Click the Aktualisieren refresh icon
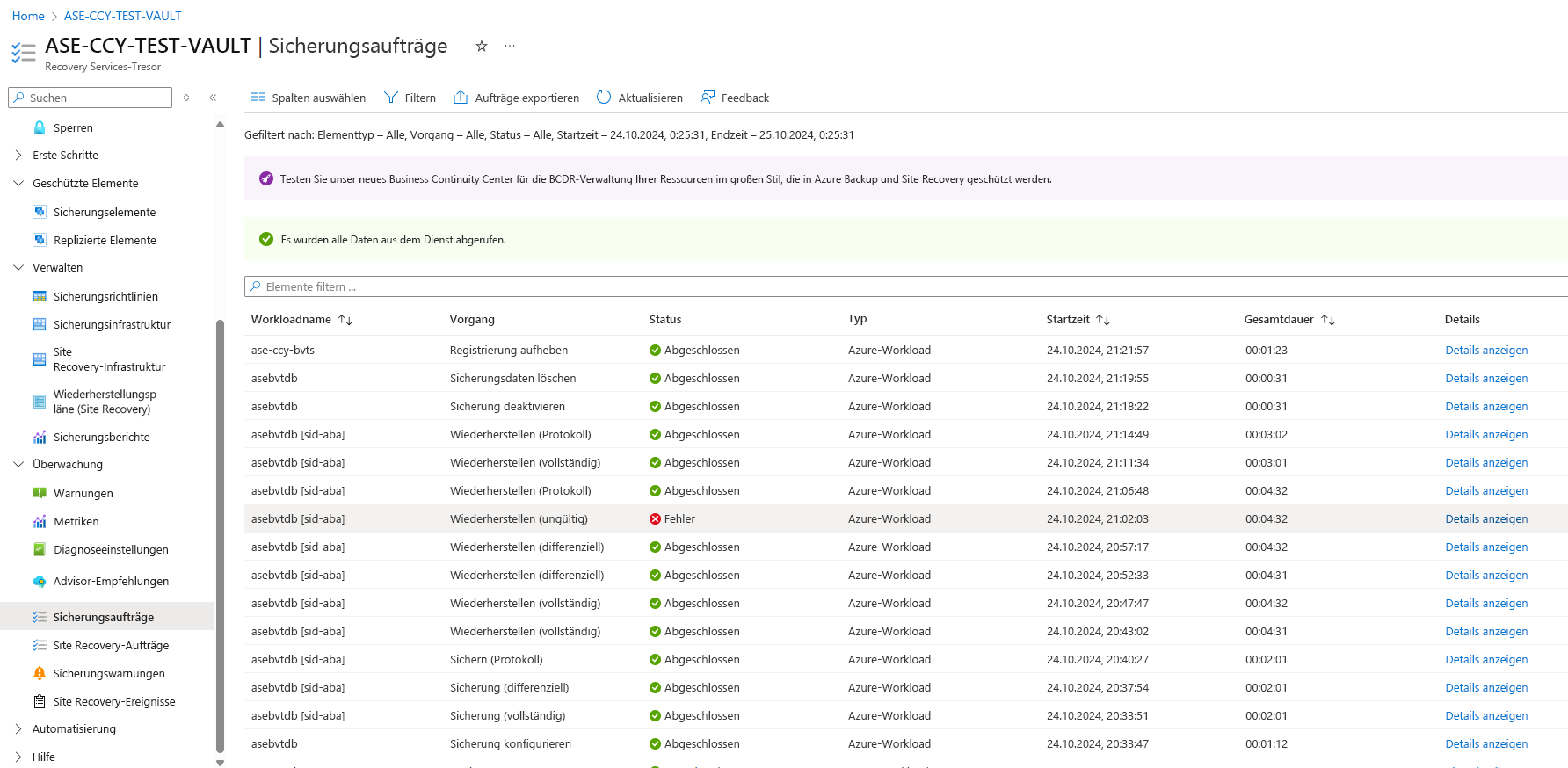The image size is (1568, 768). [604, 98]
